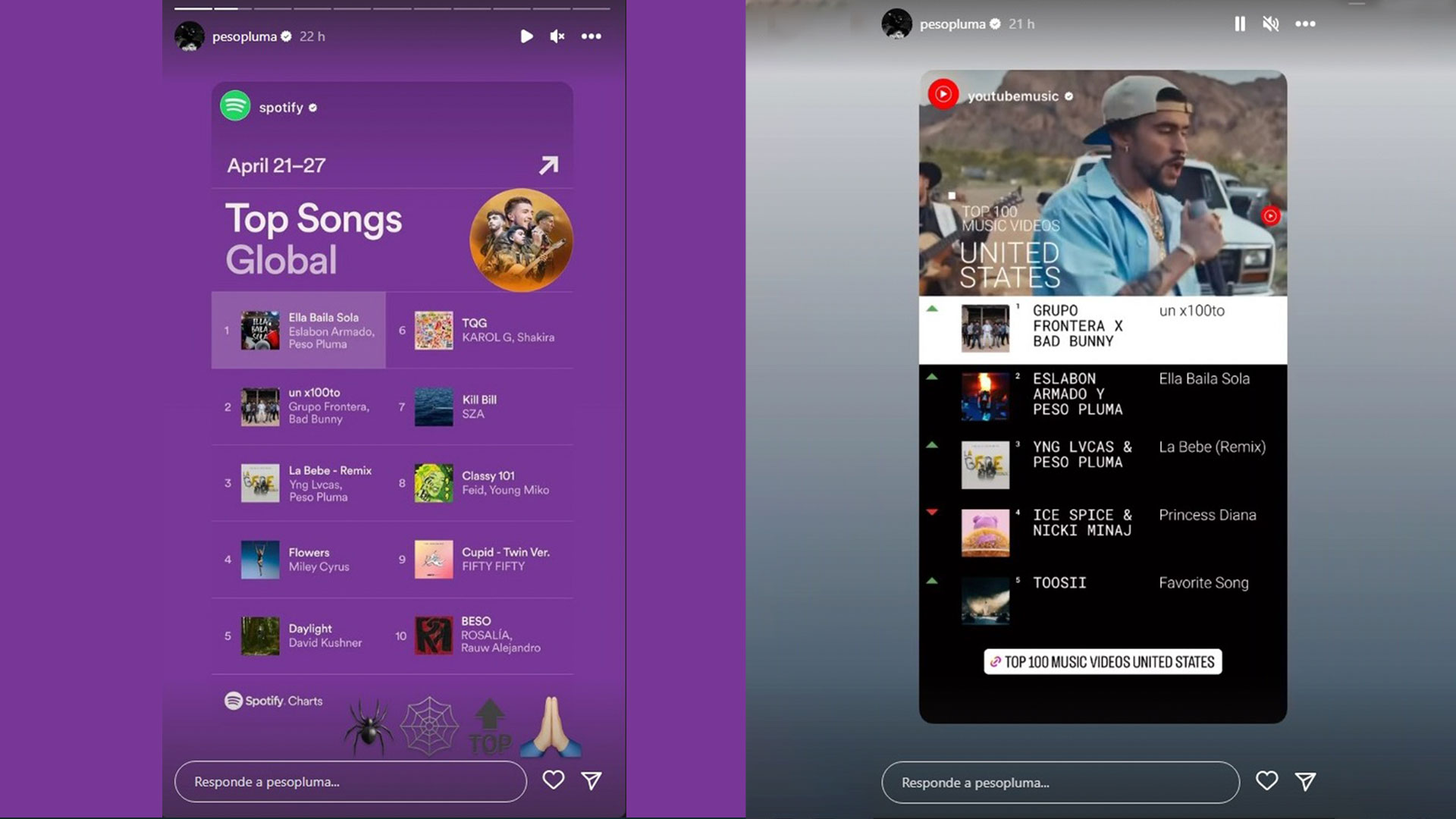Click the play button on Spotify story

pyautogui.click(x=527, y=36)
